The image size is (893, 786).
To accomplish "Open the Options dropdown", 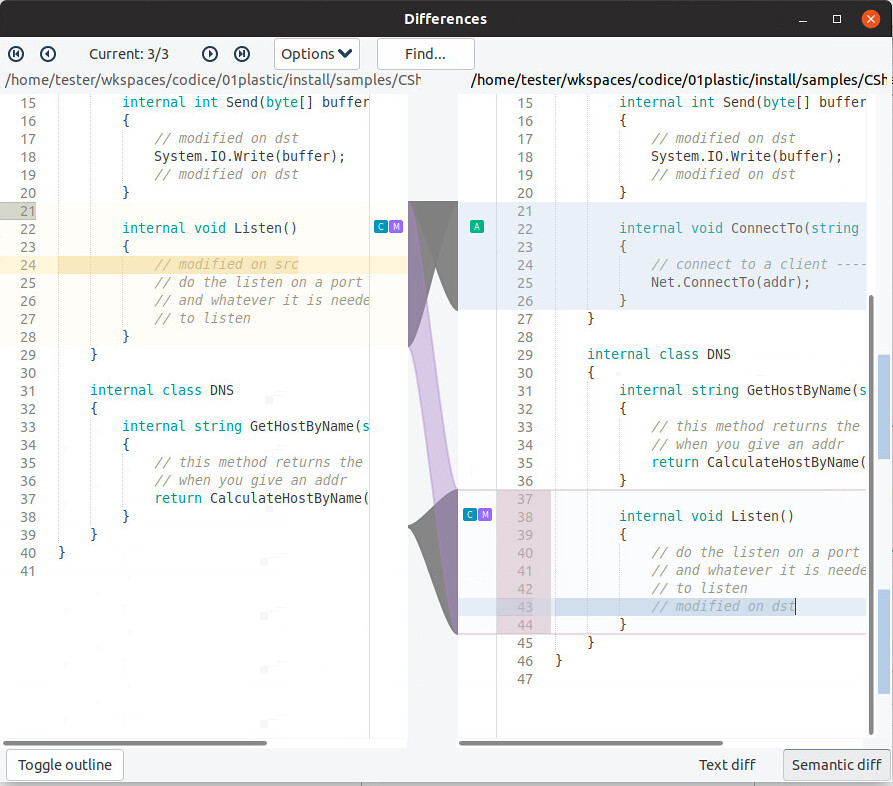I will pyautogui.click(x=316, y=54).
